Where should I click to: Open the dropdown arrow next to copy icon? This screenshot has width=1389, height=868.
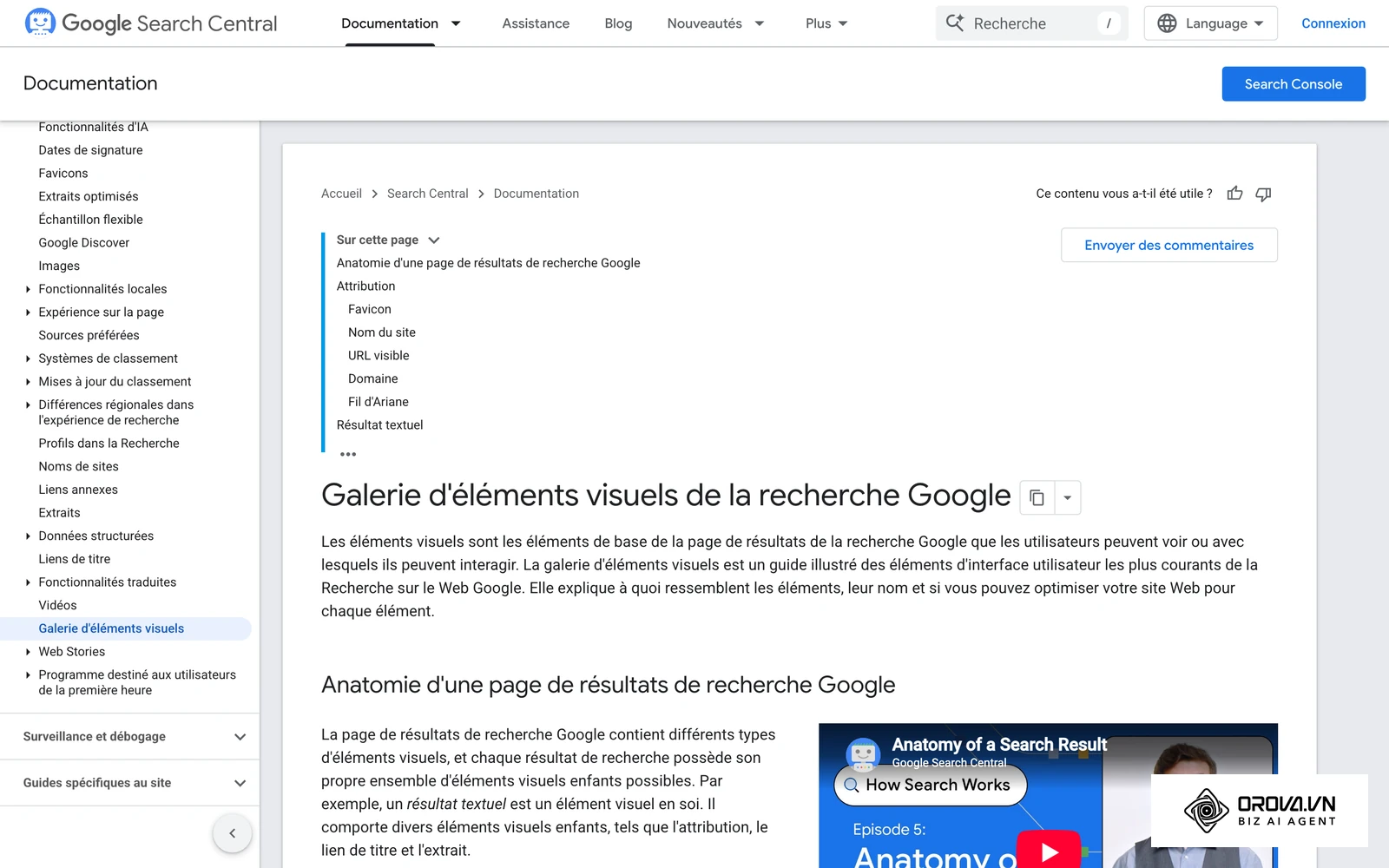[1067, 497]
